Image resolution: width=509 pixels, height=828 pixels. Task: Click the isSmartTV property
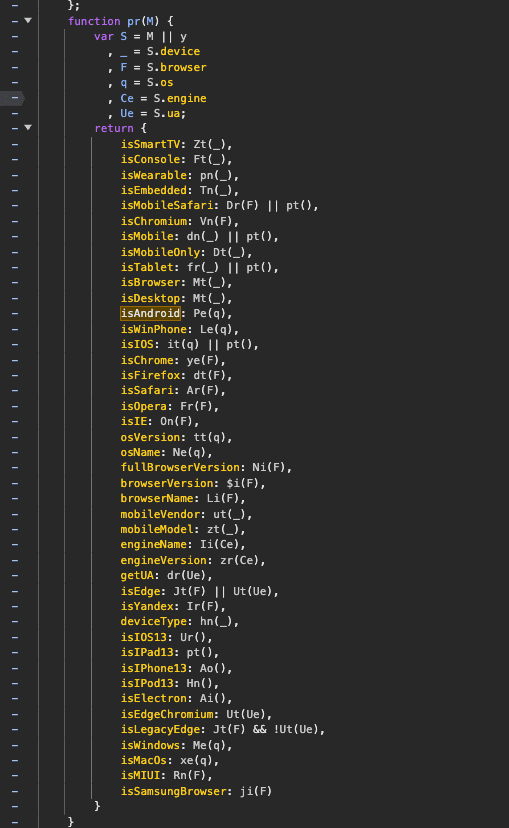click(x=150, y=144)
